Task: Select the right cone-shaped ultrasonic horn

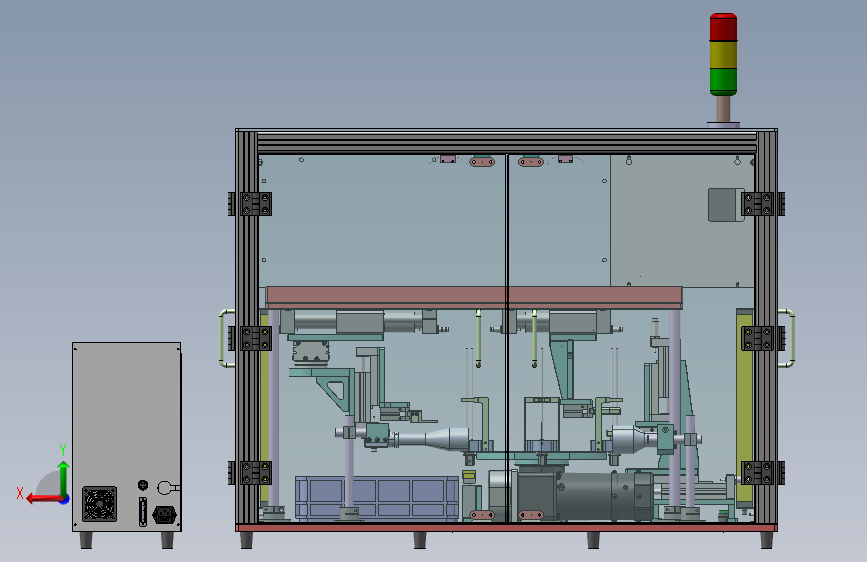Action: point(634,439)
